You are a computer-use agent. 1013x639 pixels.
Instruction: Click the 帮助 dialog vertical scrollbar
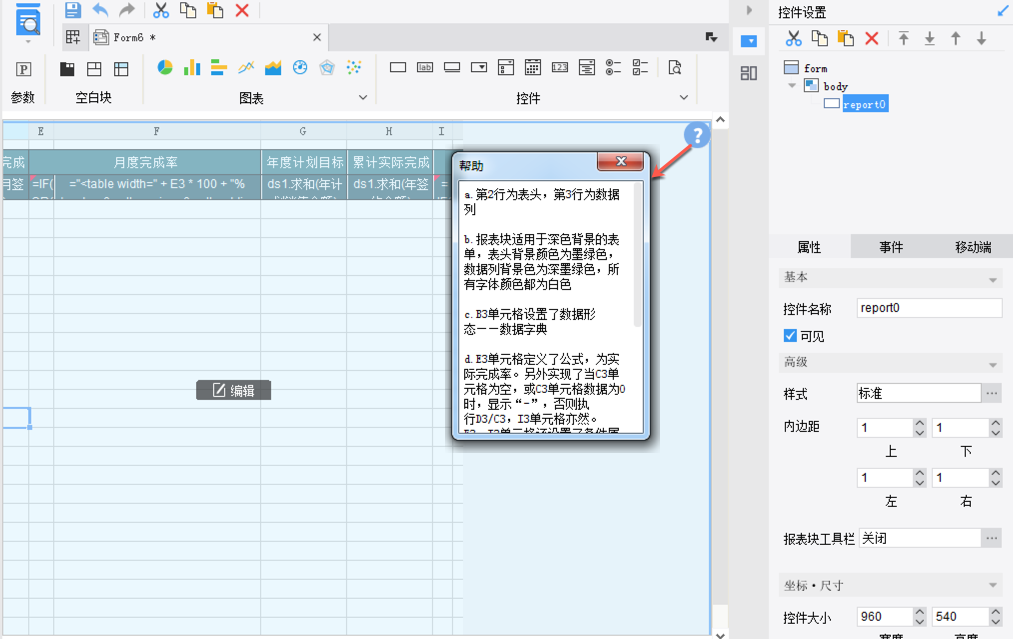638,255
